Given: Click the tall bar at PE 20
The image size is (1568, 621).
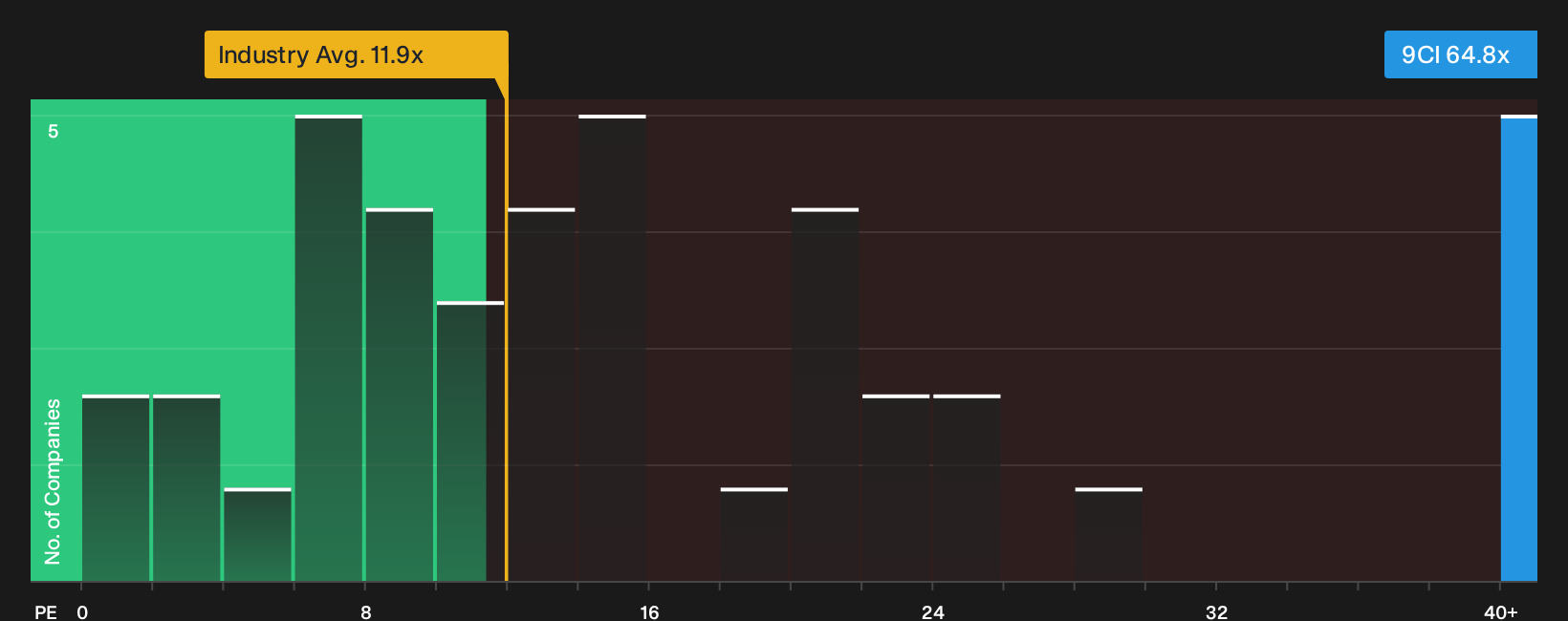Looking at the screenshot, I should click(825, 395).
